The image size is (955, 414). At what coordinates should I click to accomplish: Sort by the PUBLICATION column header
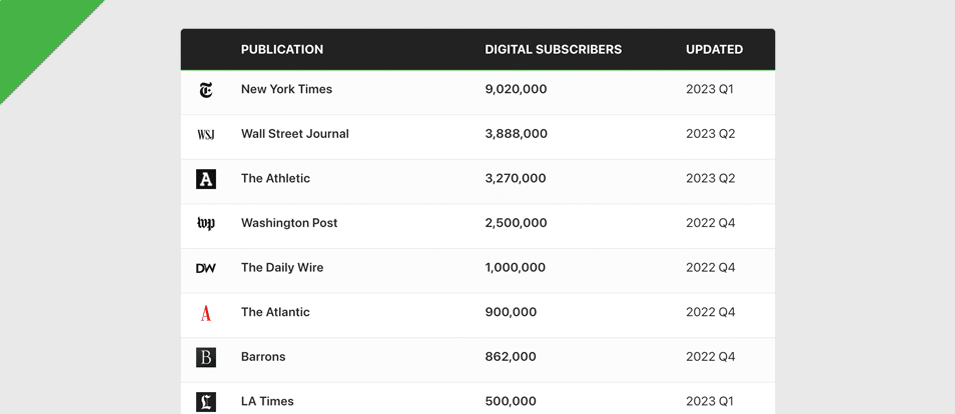[282, 49]
